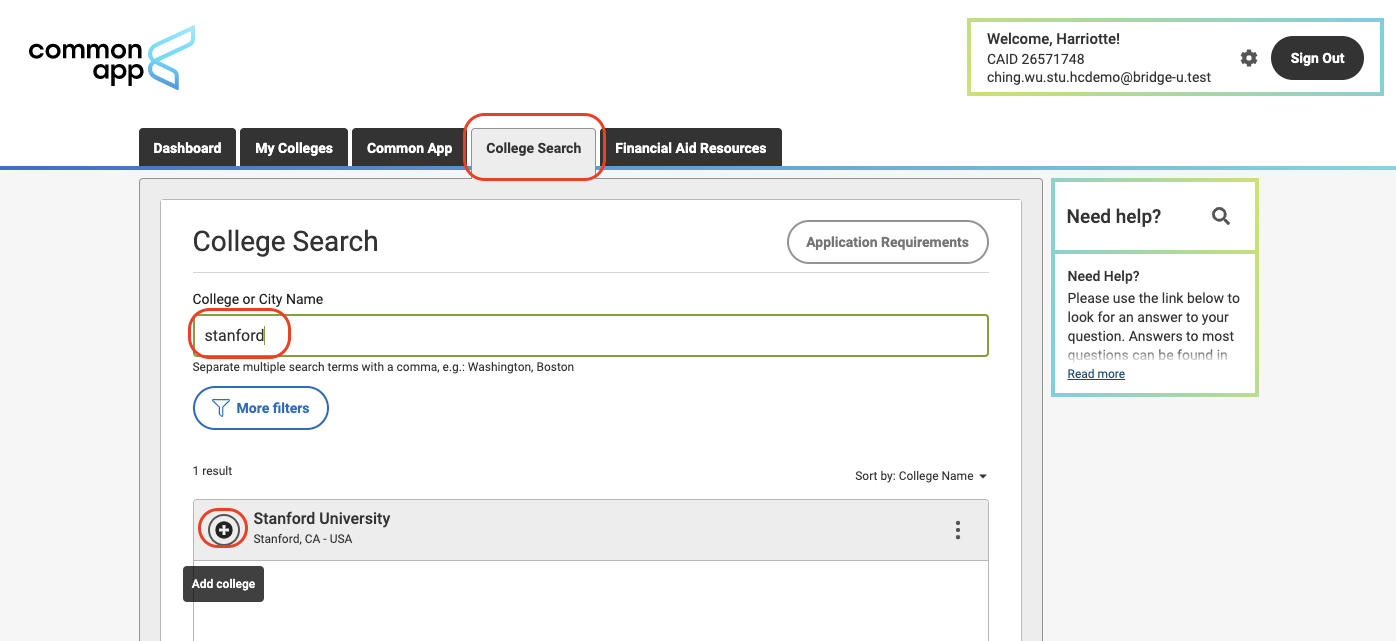This screenshot has height=641, width=1396.
Task: Open Stanford University more options menu
Action: (x=958, y=530)
